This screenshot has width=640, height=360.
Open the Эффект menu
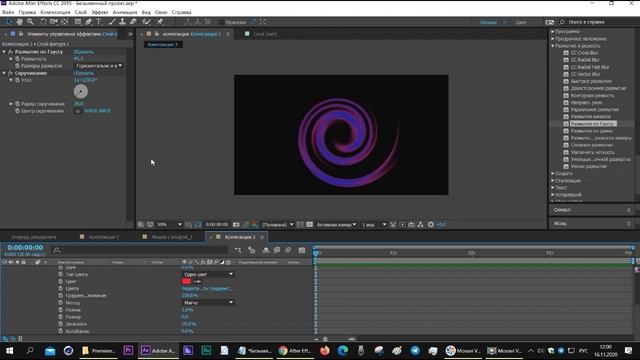coord(99,12)
